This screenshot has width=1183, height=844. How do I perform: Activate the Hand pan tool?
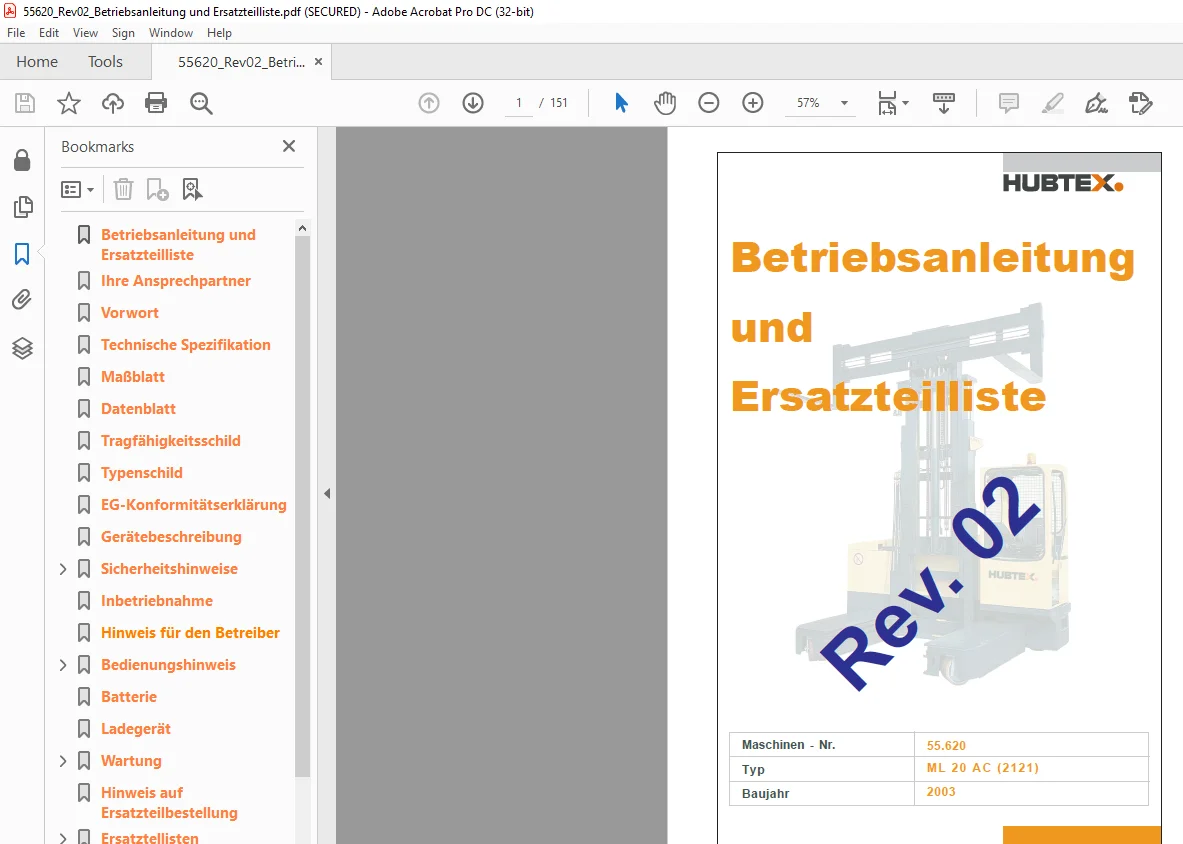click(665, 103)
